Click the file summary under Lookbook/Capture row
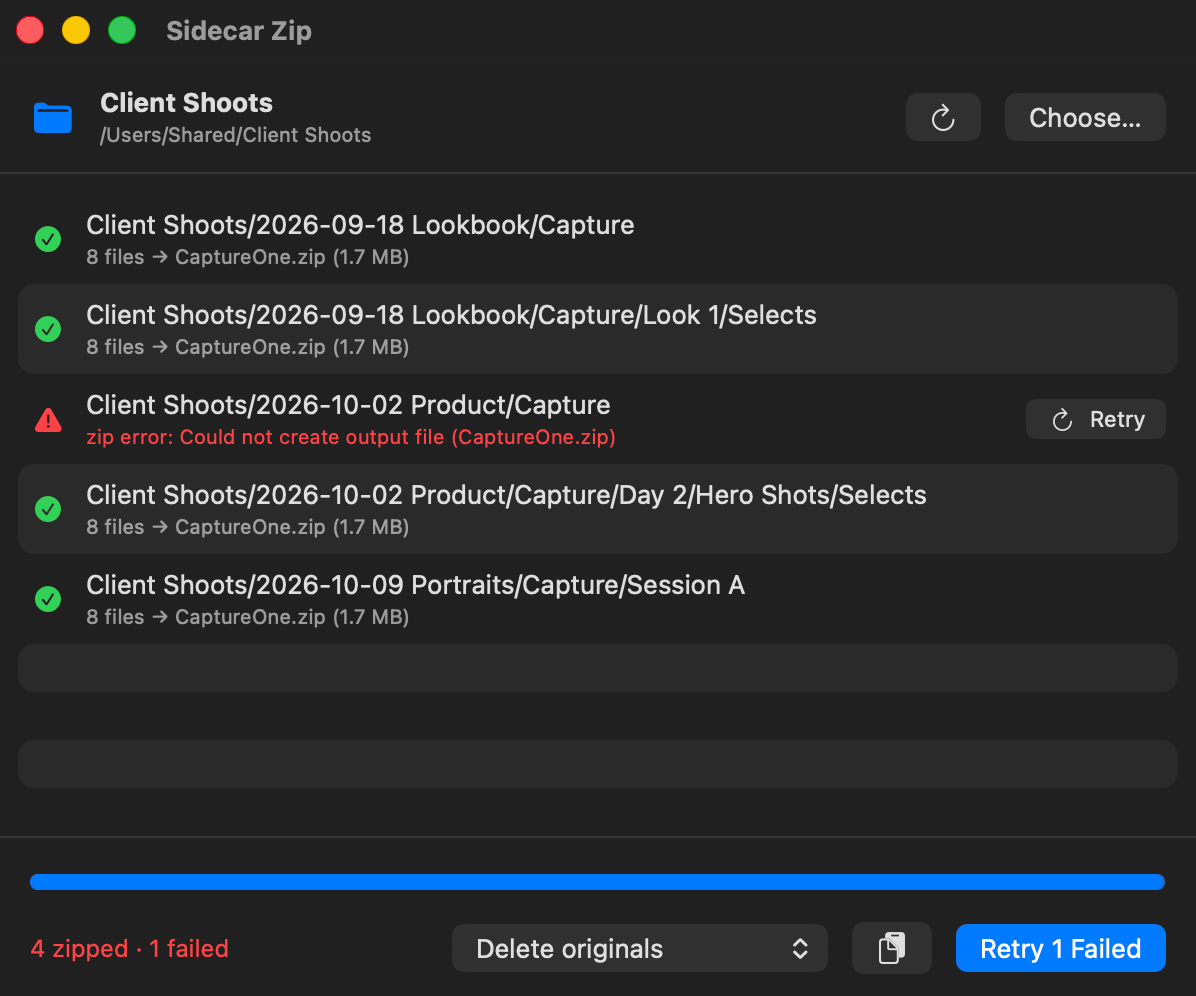 point(247,257)
